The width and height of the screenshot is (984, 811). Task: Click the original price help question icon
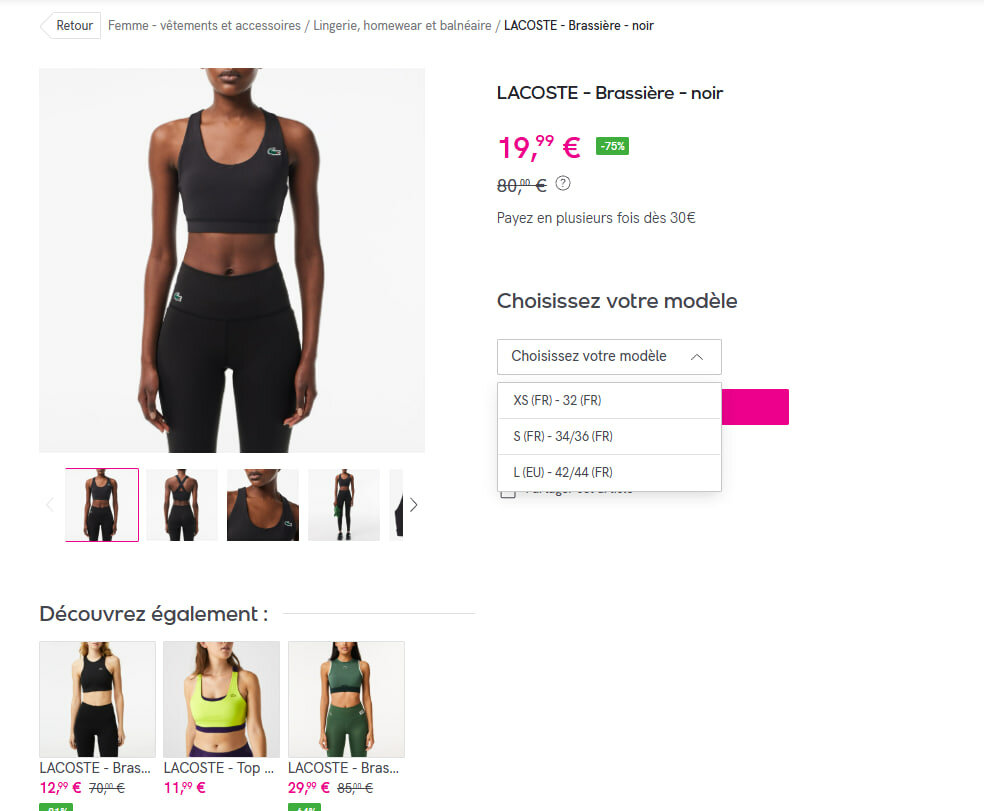pos(563,183)
